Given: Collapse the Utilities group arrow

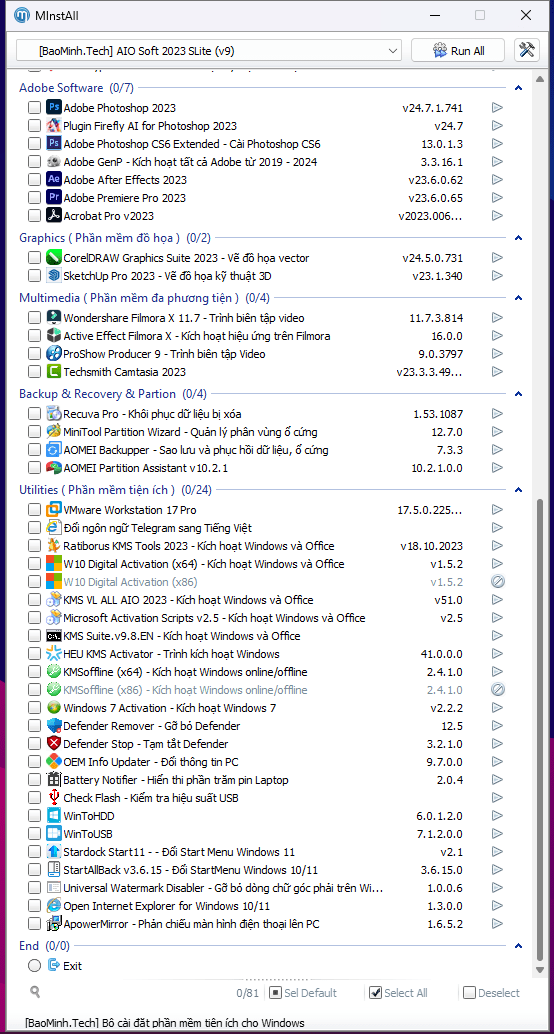Looking at the screenshot, I should [x=518, y=490].
